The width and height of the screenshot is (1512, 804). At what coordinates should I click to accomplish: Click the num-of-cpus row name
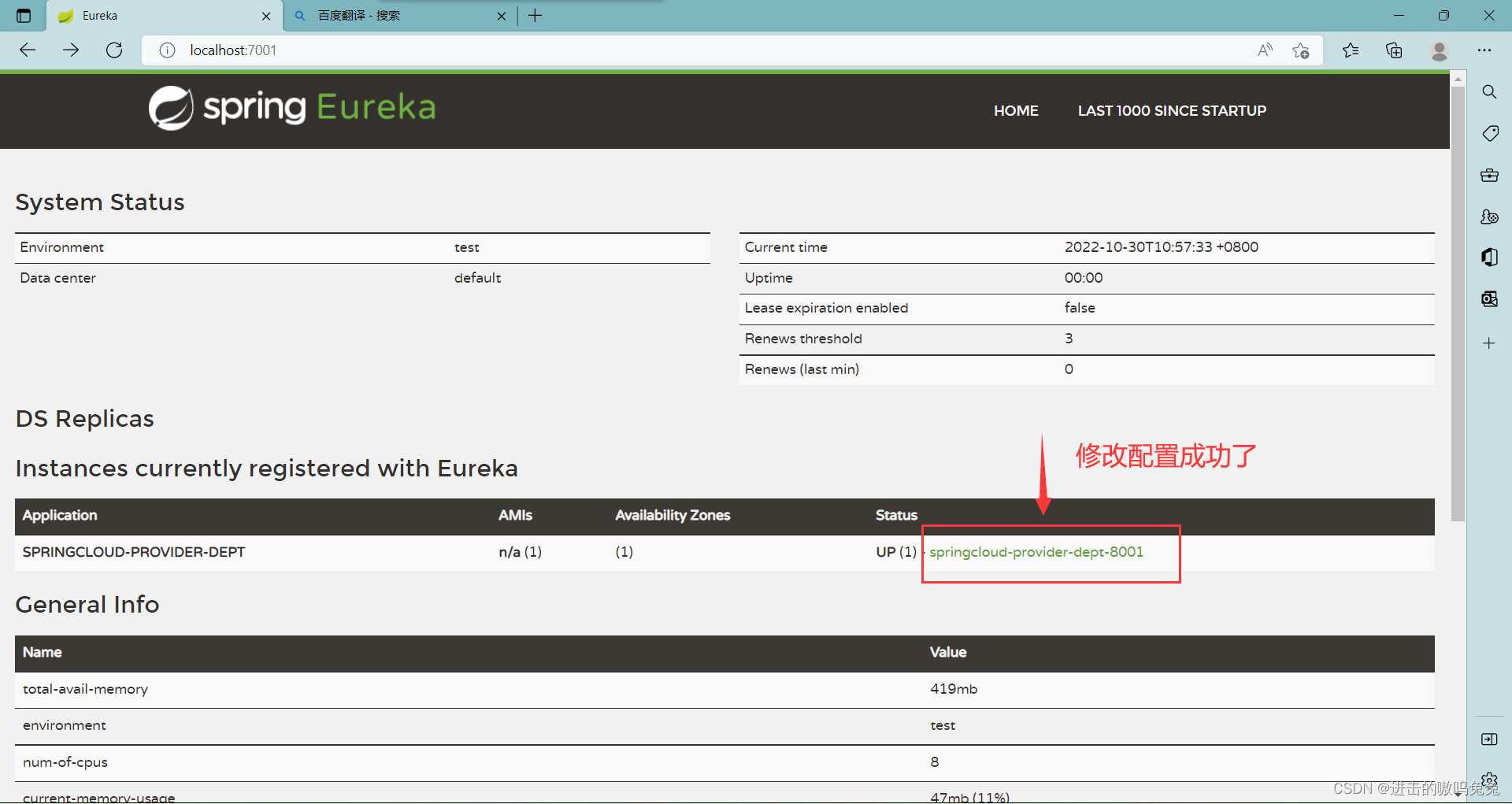(x=65, y=762)
